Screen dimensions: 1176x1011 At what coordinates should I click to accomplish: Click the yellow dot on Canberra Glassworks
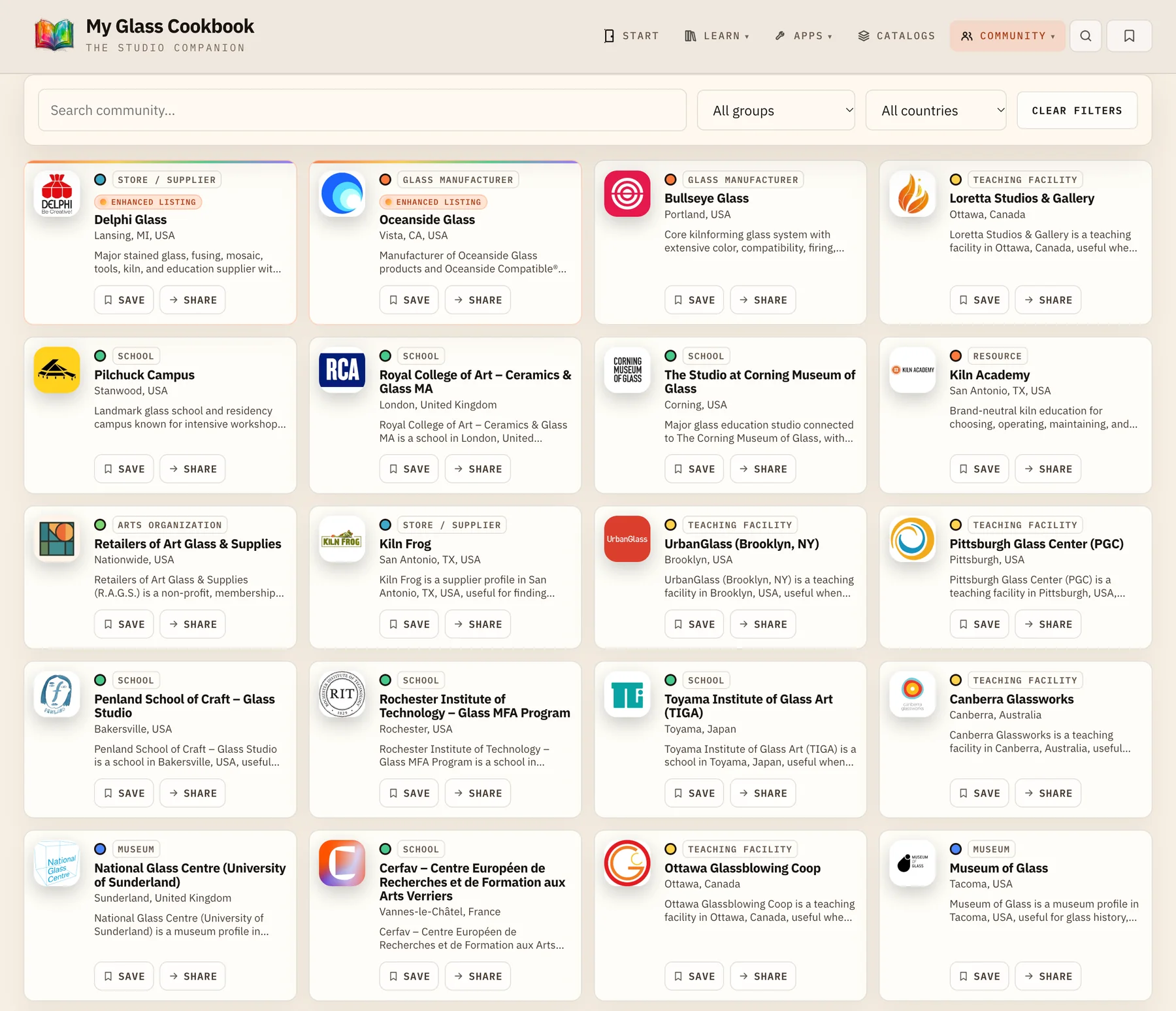pyautogui.click(x=956, y=680)
